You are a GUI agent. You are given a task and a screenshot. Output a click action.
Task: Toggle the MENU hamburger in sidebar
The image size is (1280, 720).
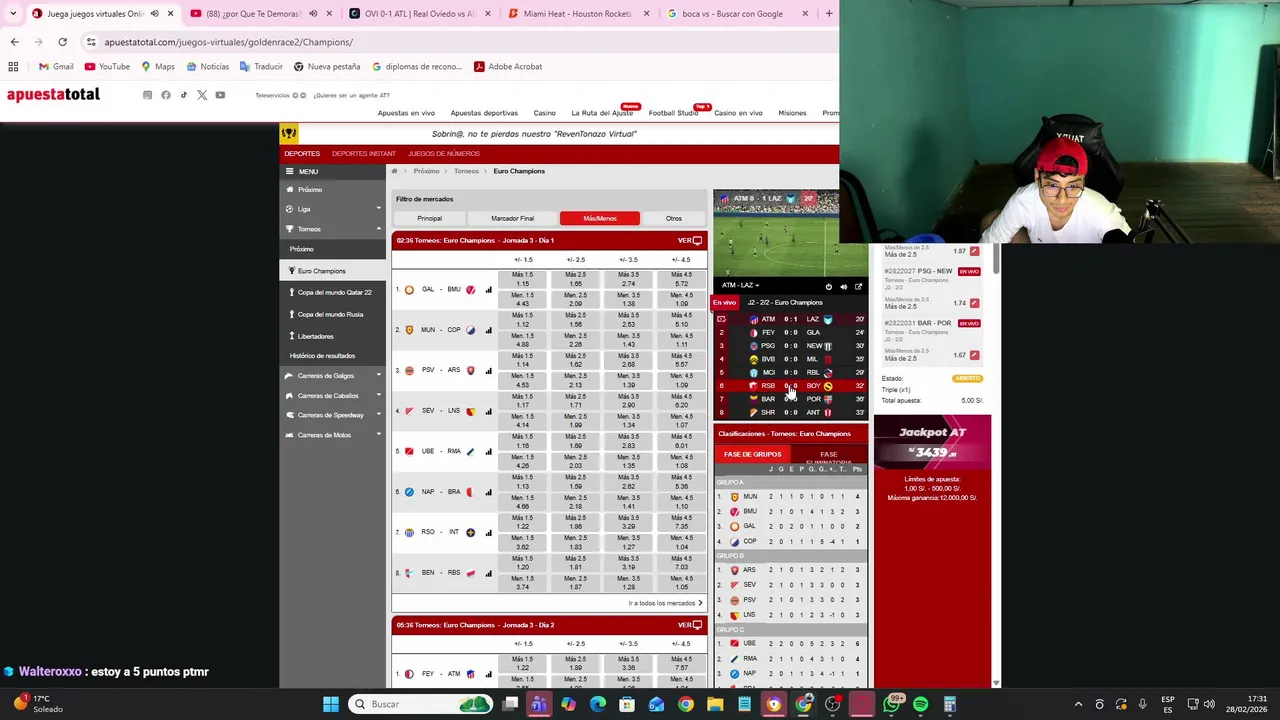[x=290, y=172]
